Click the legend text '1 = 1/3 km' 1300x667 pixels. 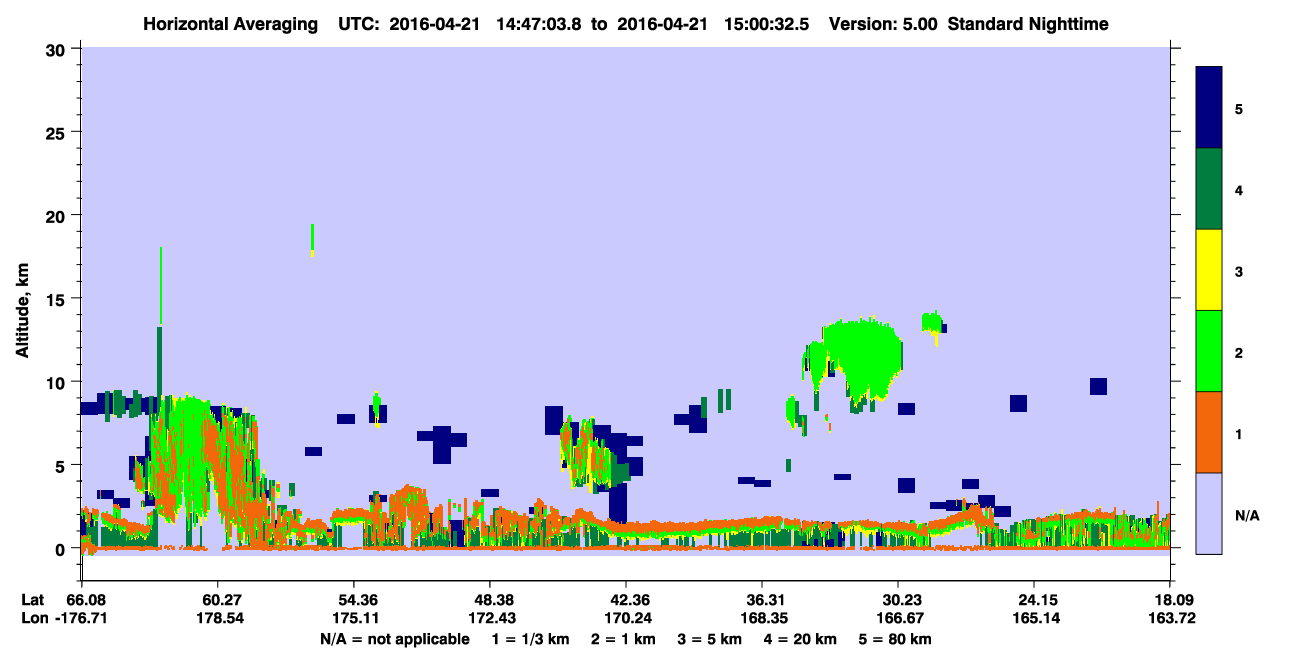[530, 639]
